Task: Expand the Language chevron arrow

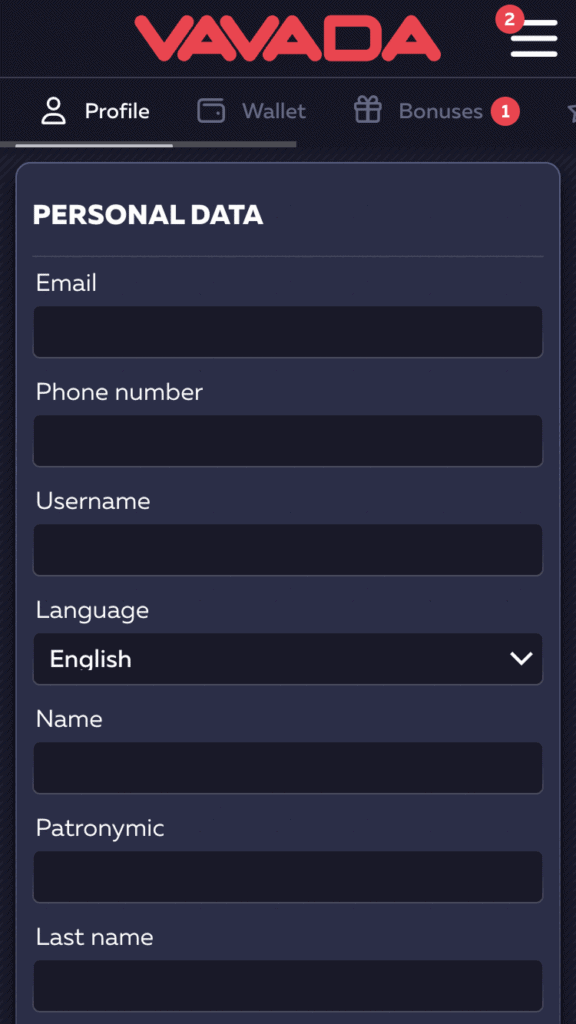Action: pyautogui.click(x=521, y=659)
